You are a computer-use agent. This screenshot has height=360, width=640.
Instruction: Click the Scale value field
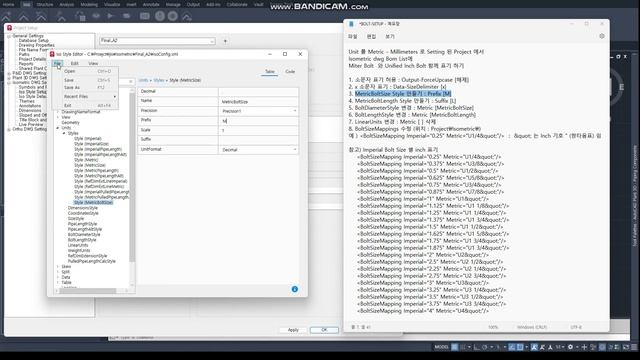258,131
